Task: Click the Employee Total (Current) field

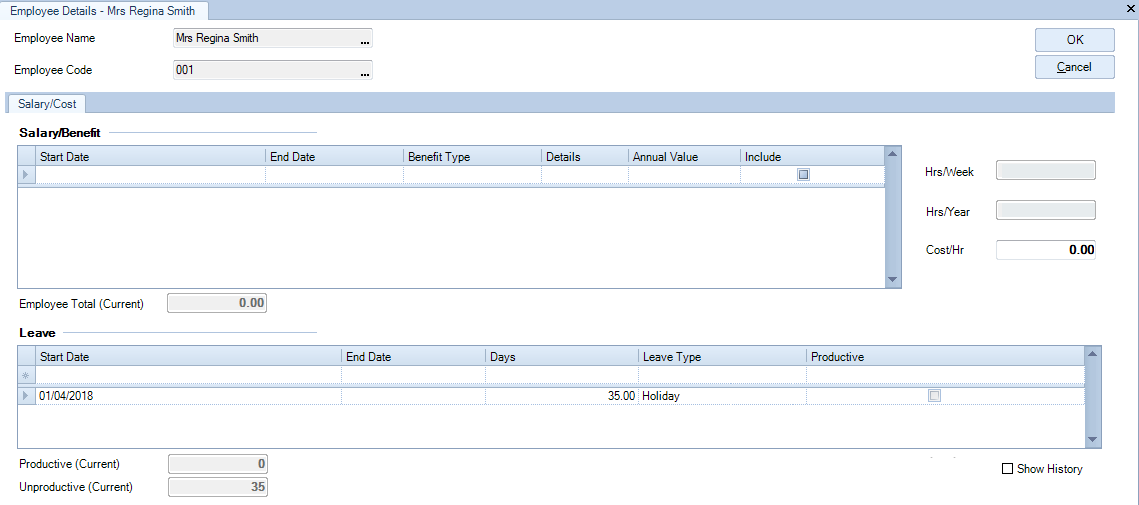Action: (217, 303)
